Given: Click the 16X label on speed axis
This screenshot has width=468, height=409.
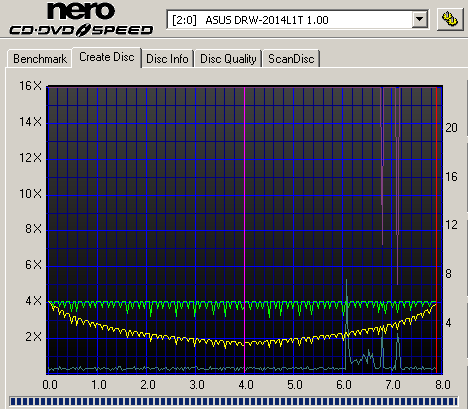Looking at the screenshot, I should click(30, 86).
